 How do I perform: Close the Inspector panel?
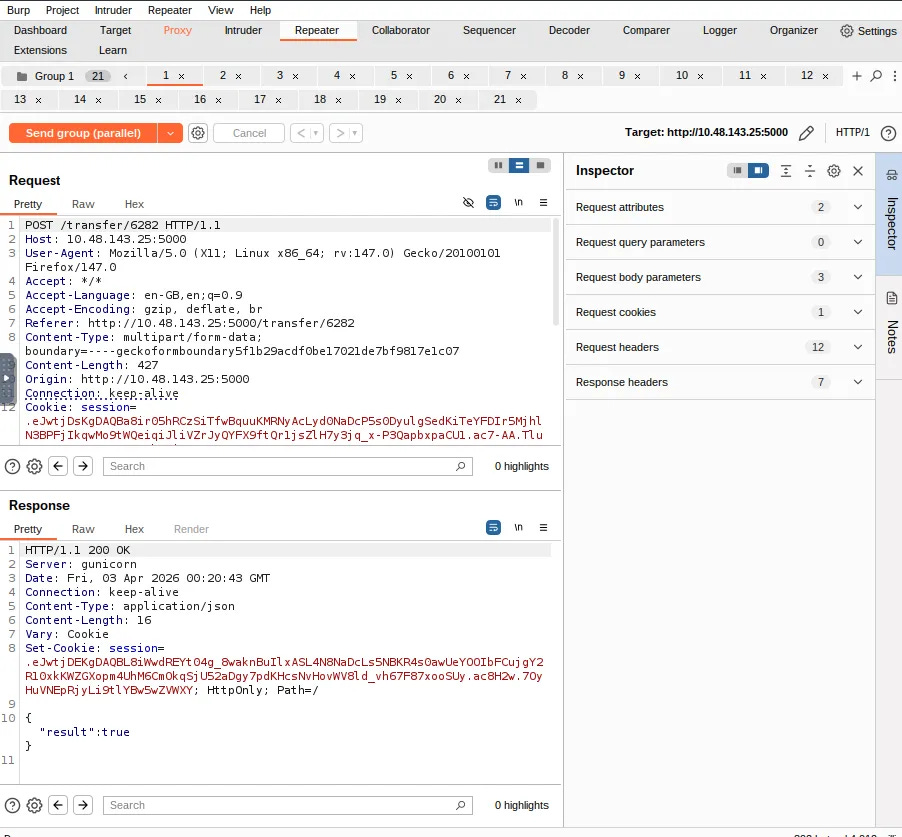(x=858, y=171)
